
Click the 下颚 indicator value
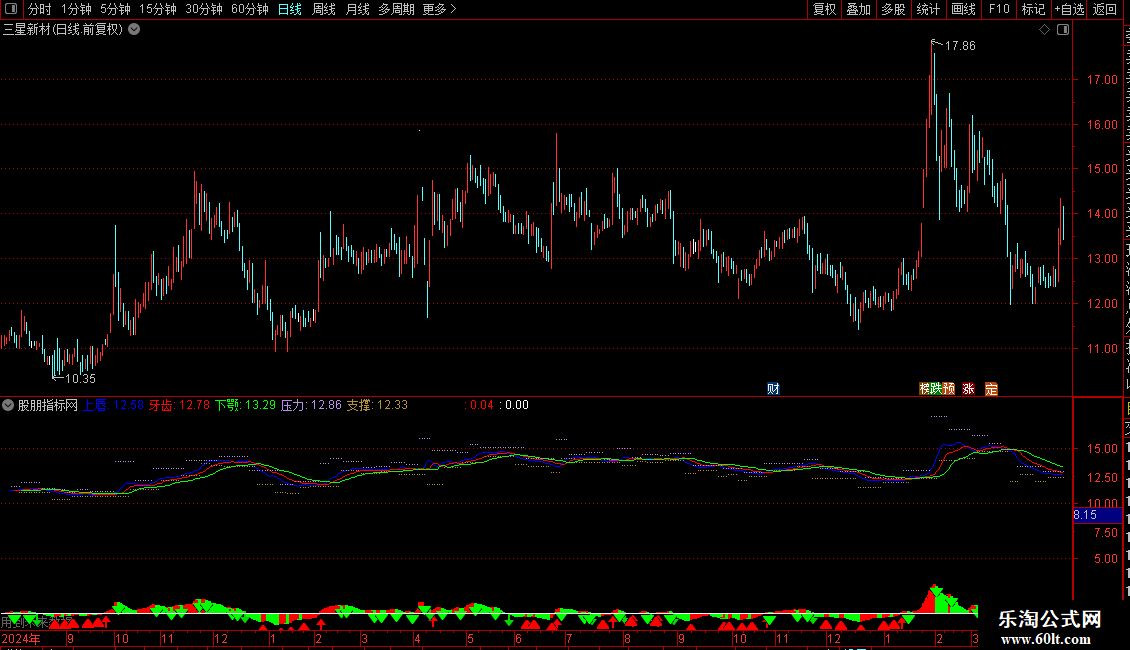(245, 406)
